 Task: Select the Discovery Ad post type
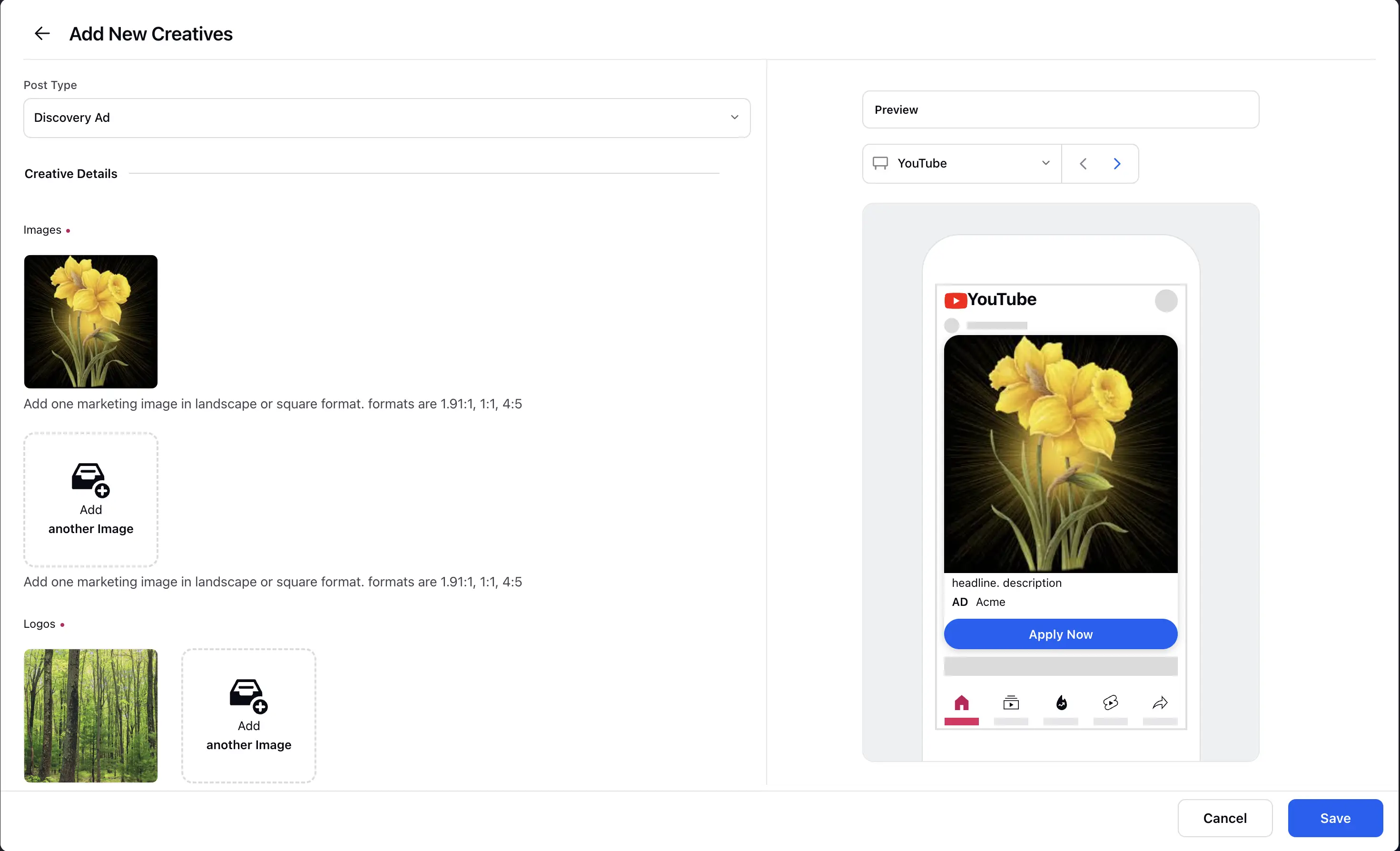(386, 117)
